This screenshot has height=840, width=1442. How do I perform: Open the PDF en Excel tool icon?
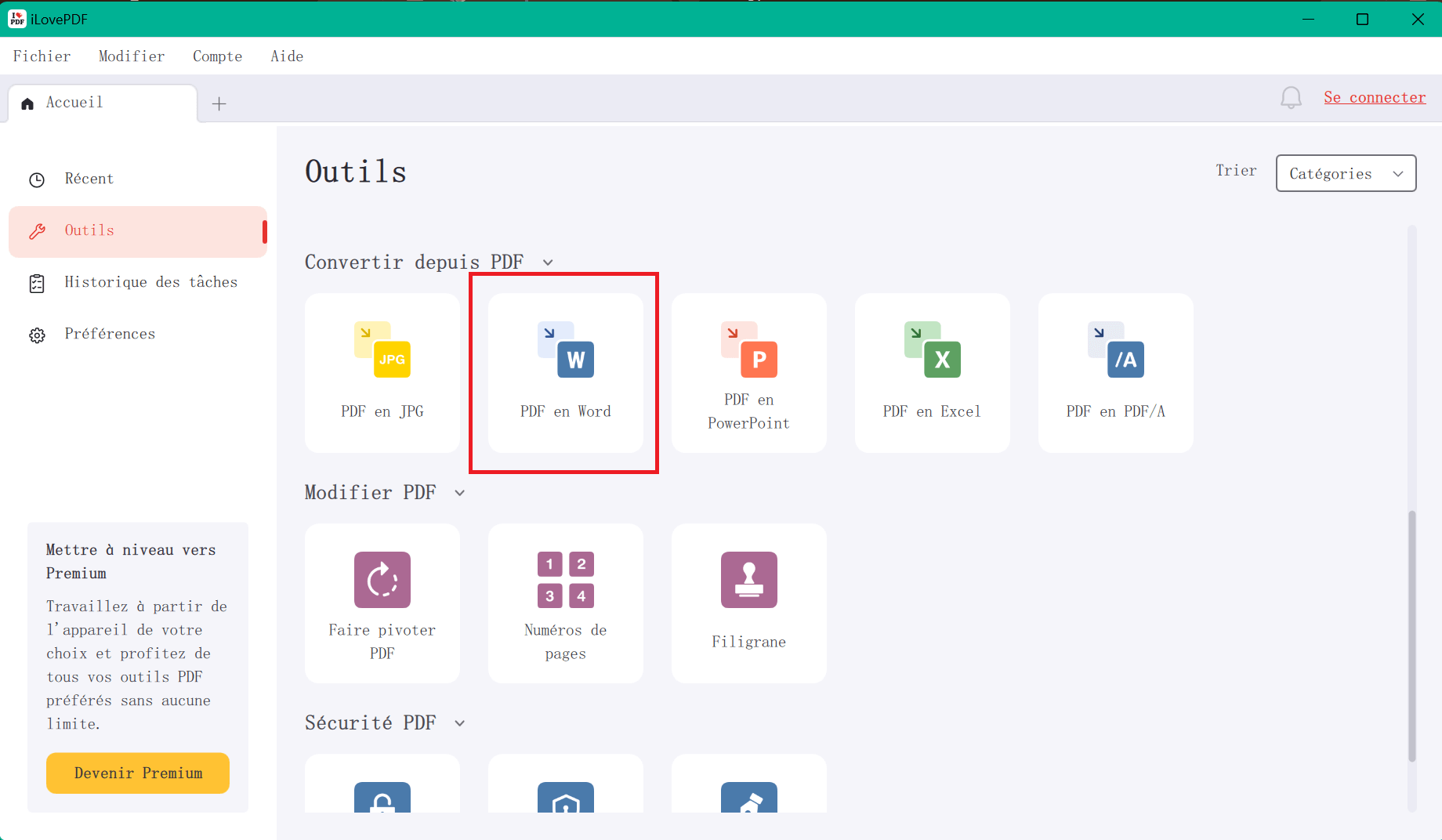click(x=933, y=349)
